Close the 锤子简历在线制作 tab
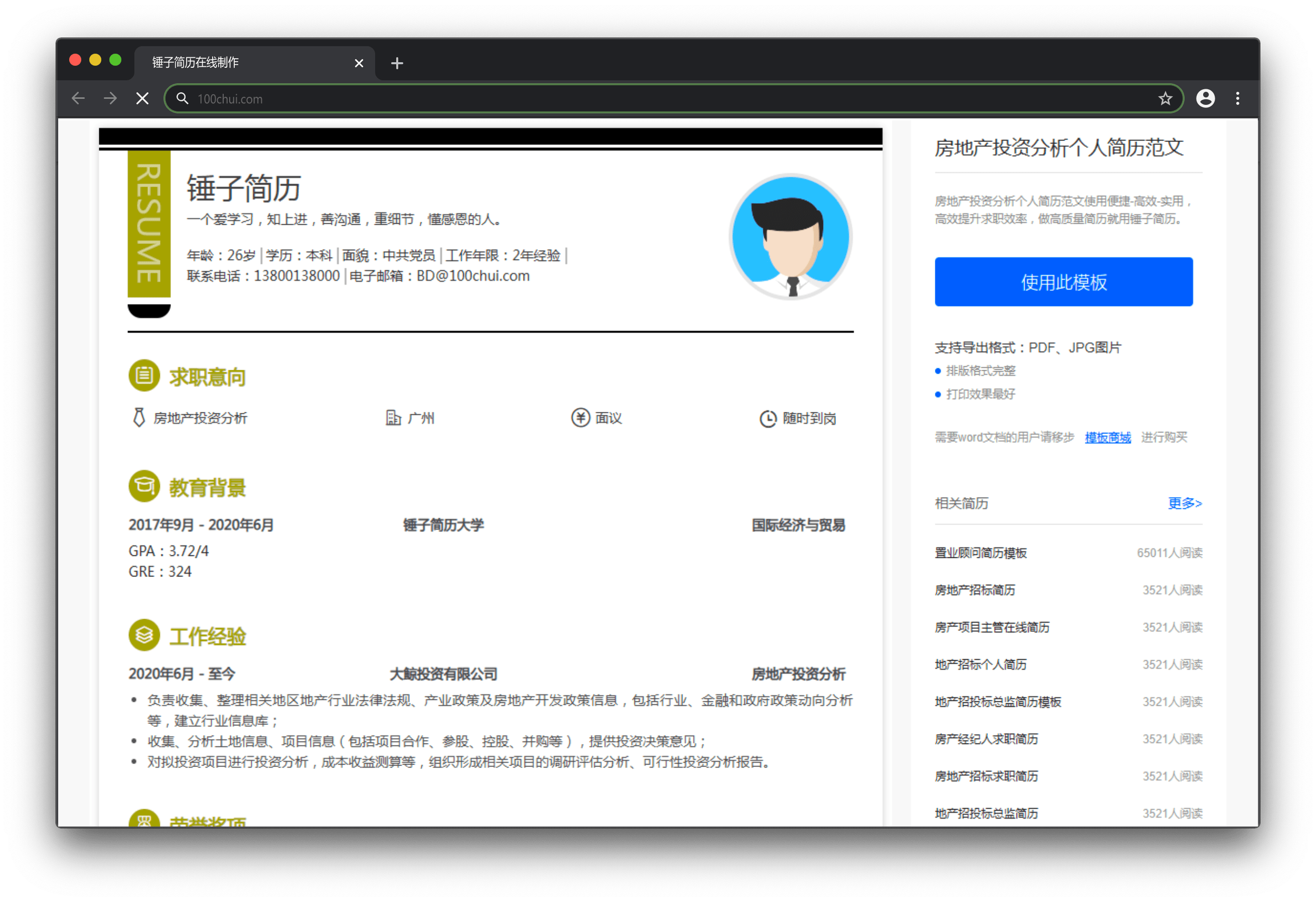This screenshot has height=902, width=1316. pos(359,63)
